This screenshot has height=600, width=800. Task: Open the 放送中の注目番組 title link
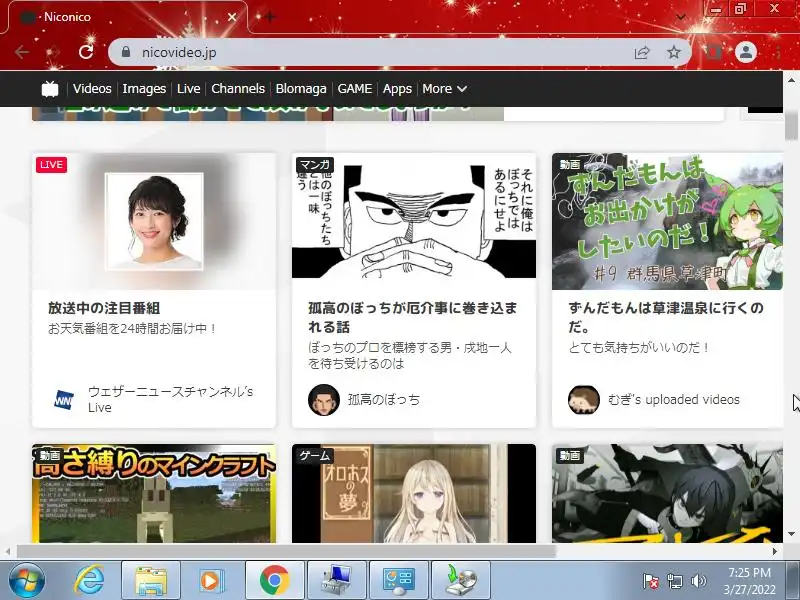click(x=104, y=308)
